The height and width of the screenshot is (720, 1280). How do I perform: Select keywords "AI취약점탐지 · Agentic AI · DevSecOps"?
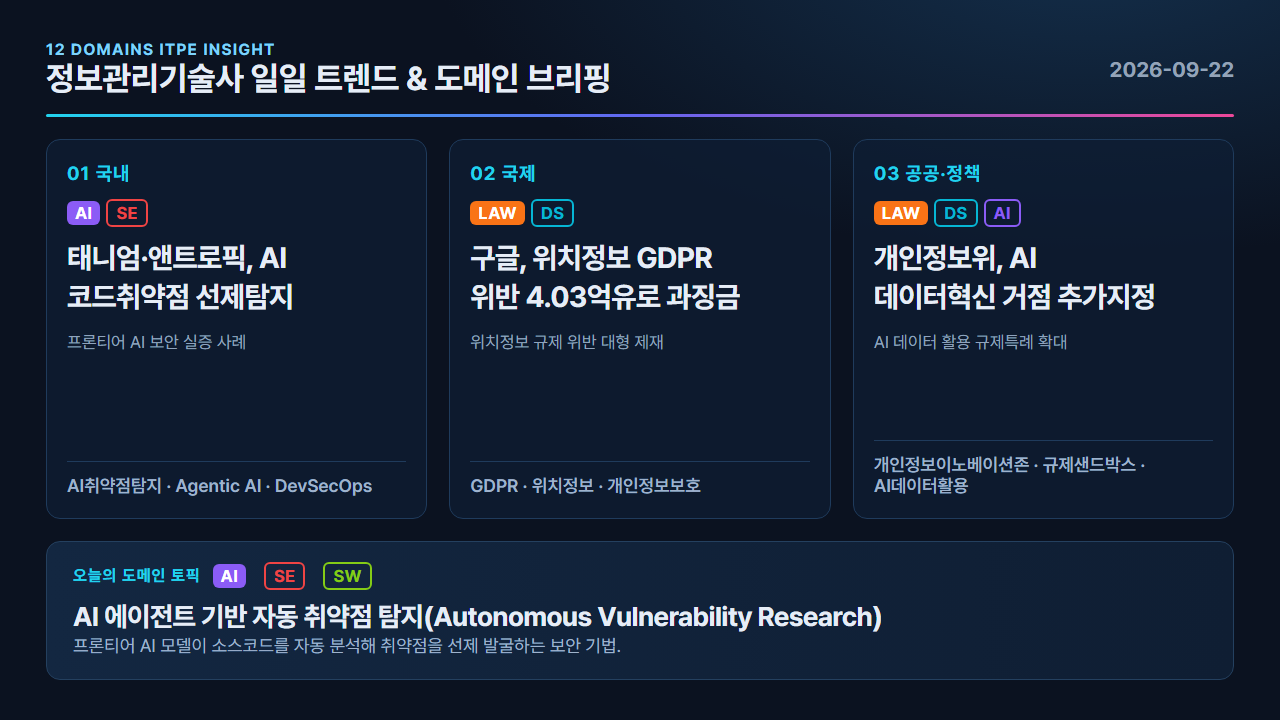tap(219, 486)
